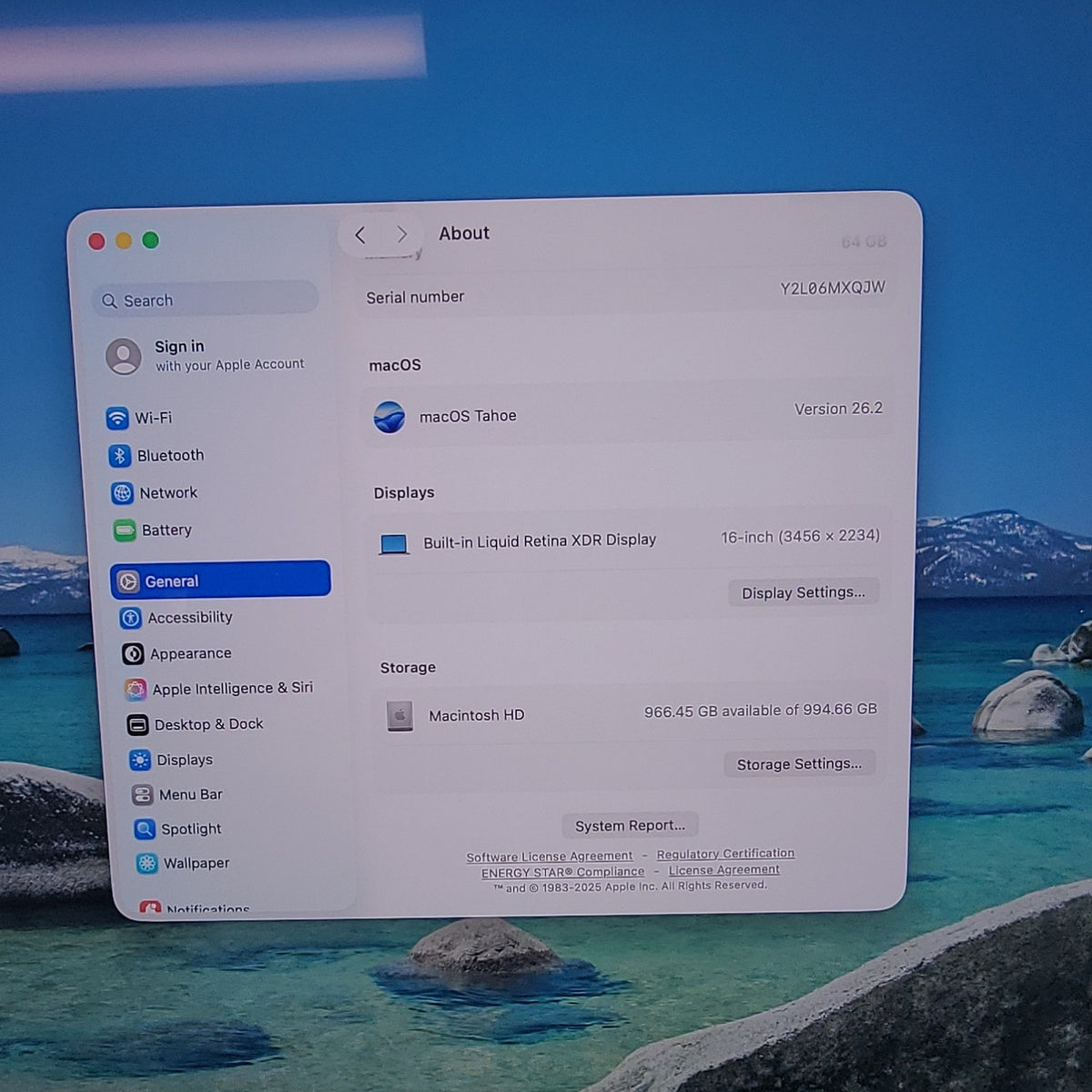Open the Spotlight magnifier icon
Screen dimensions: 1092x1092
coord(144,829)
